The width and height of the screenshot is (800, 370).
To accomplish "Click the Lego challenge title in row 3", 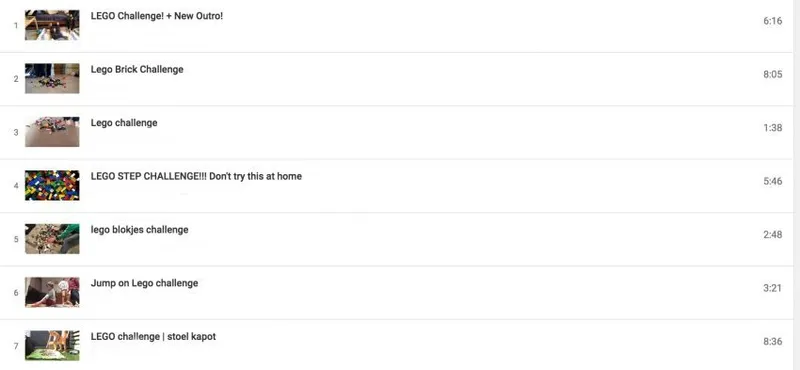I will (124, 123).
